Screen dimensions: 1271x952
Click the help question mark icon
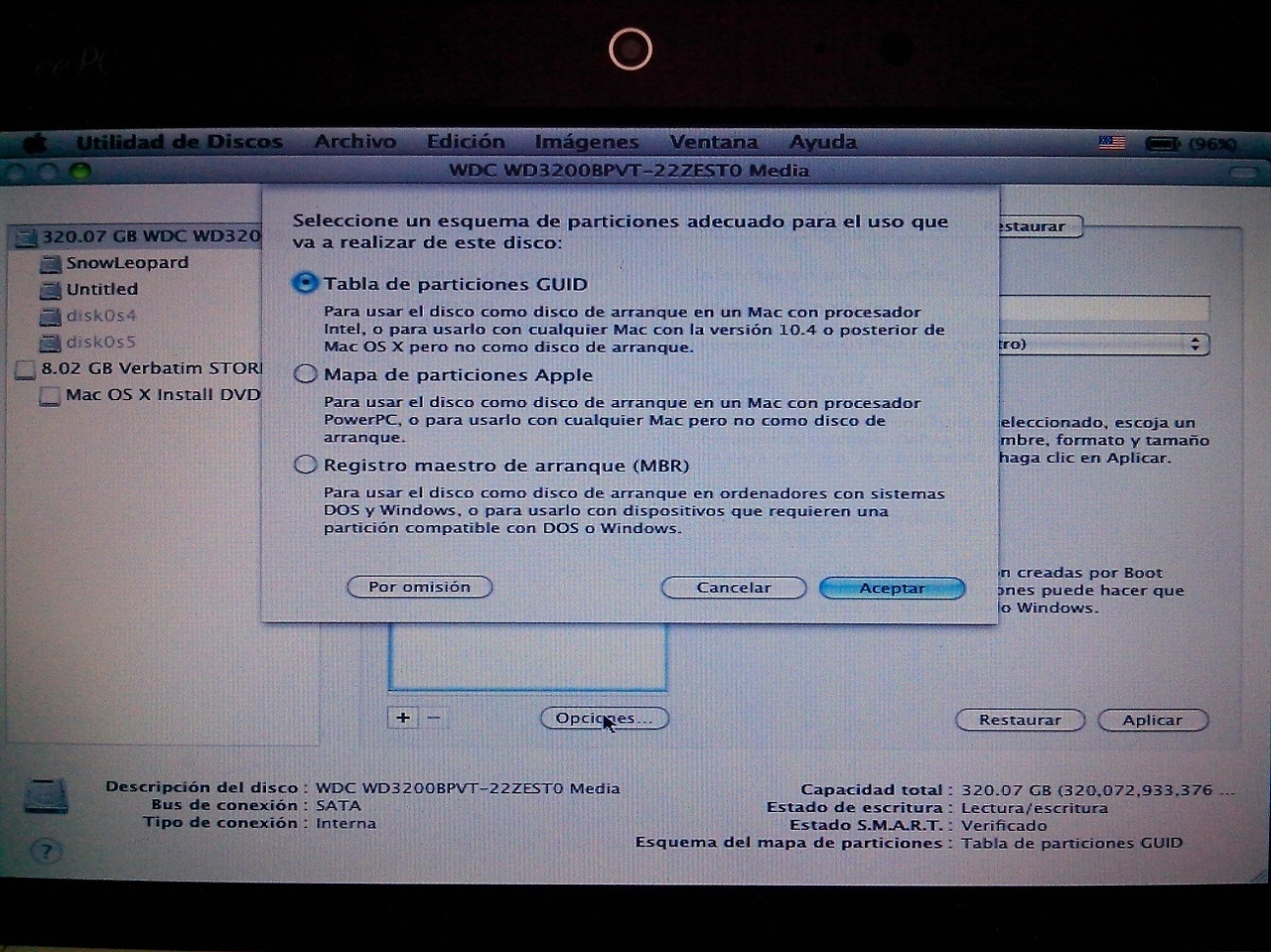tap(46, 851)
